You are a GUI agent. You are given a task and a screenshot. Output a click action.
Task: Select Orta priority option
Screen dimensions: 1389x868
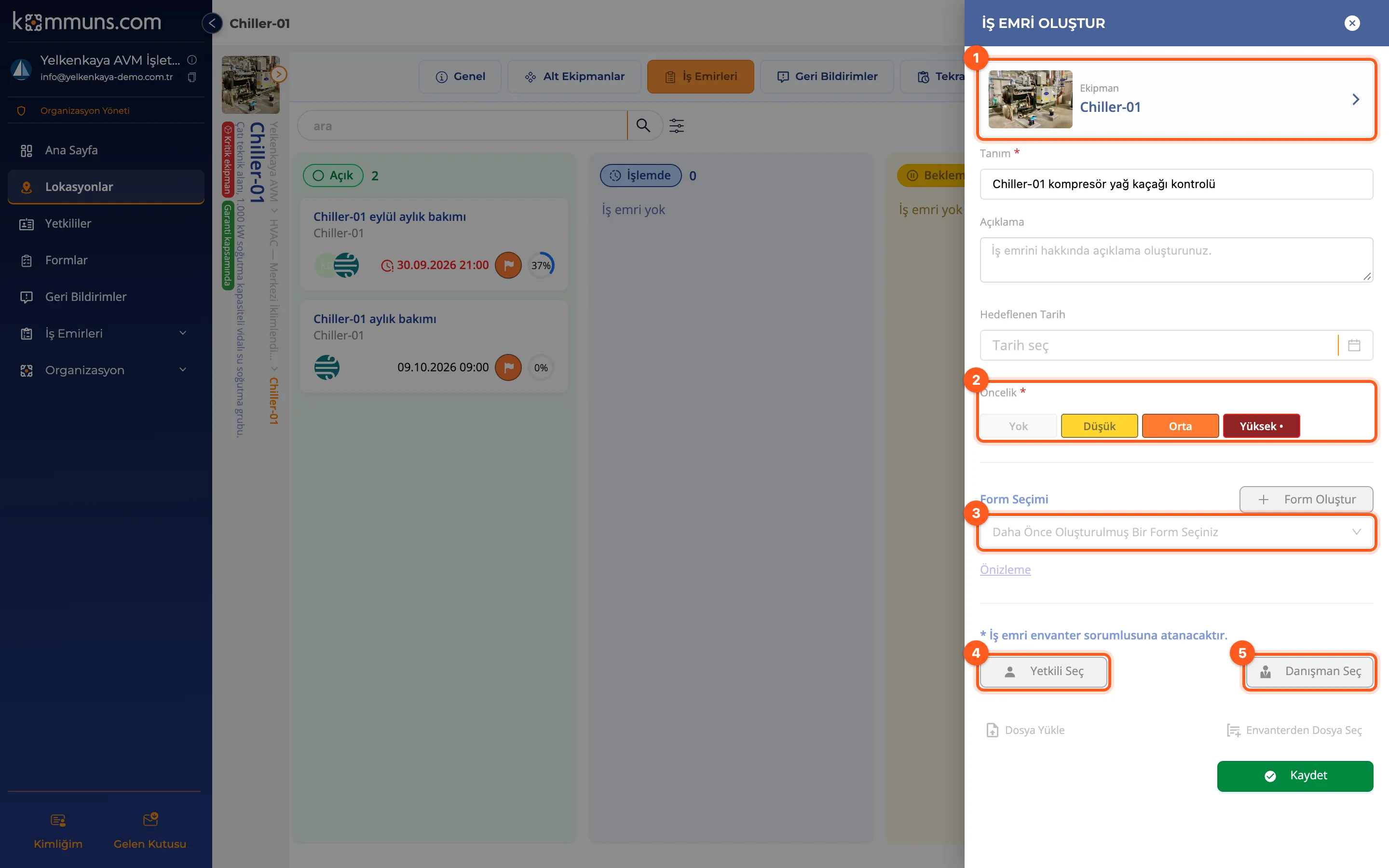(1180, 426)
